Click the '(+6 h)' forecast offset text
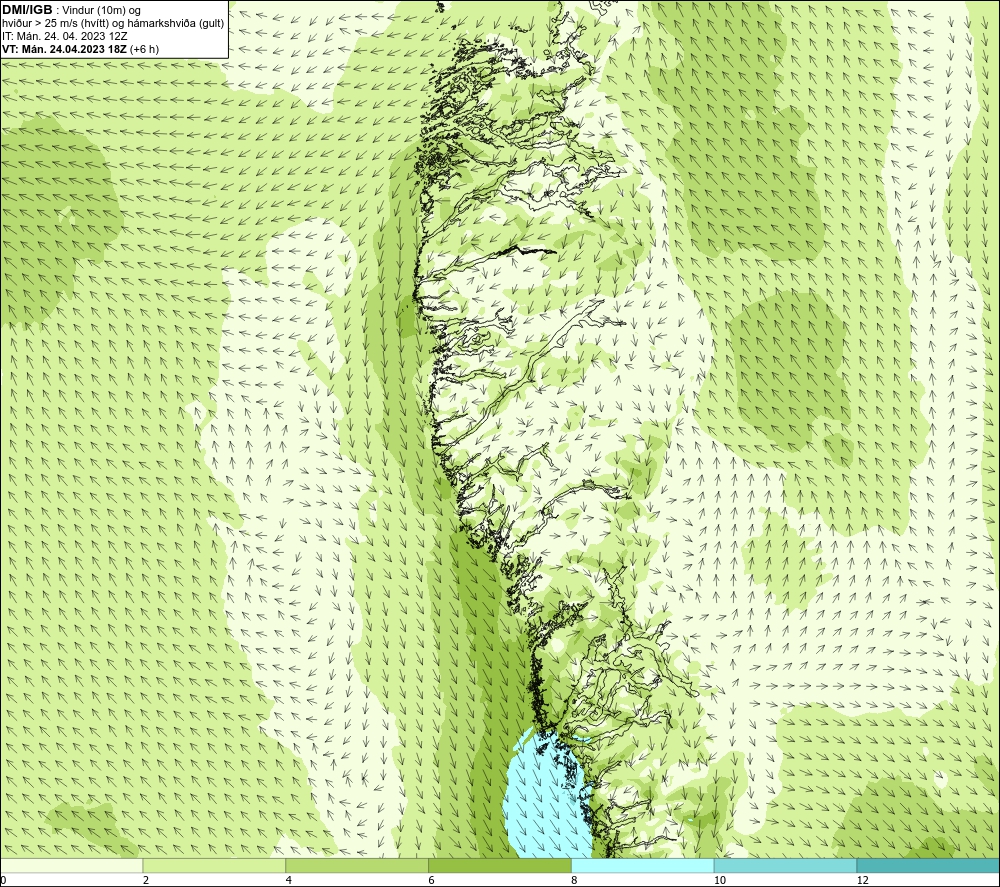This screenshot has height=887, width=1000. (144, 49)
